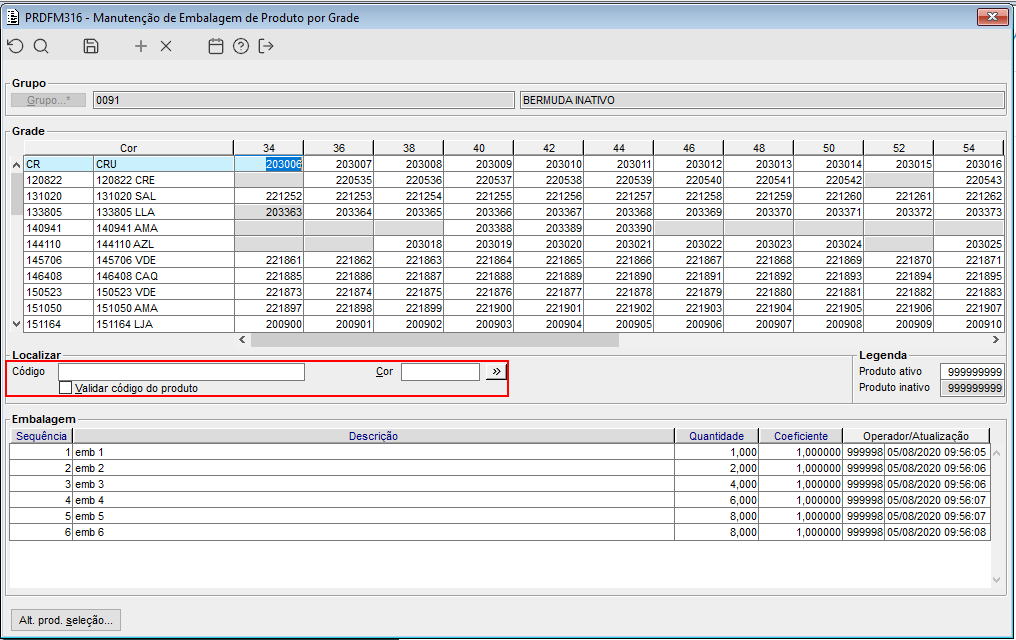Click Embalagem list scroll down arrow
1016x640 pixels.
pyautogui.click(x=997, y=580)
